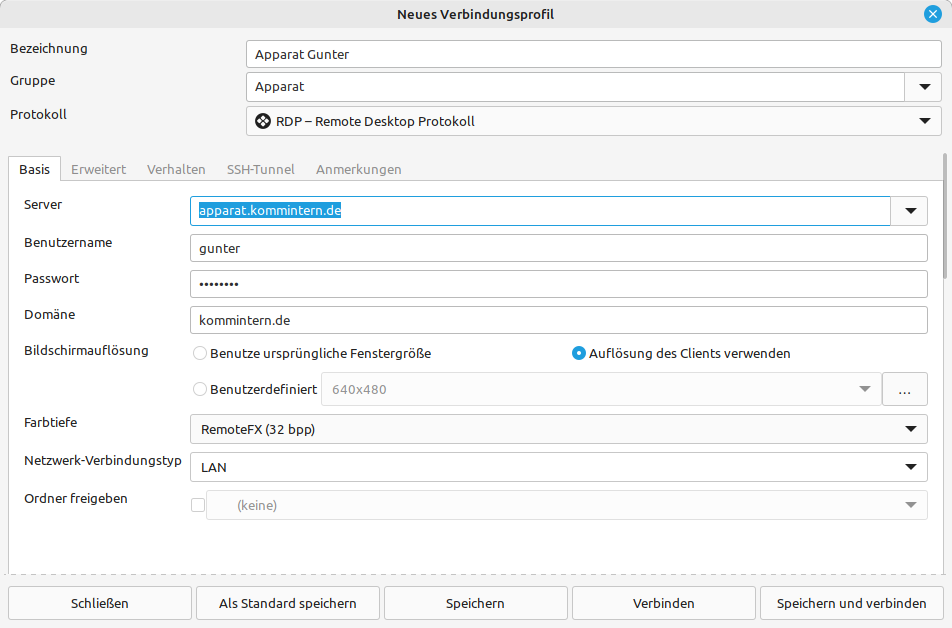Open the Farbtiefe dropdown RemoteFX (32 bpp)
Viewport: 952px width, 628px height.
pyautogui.click(x=559, y=429)
